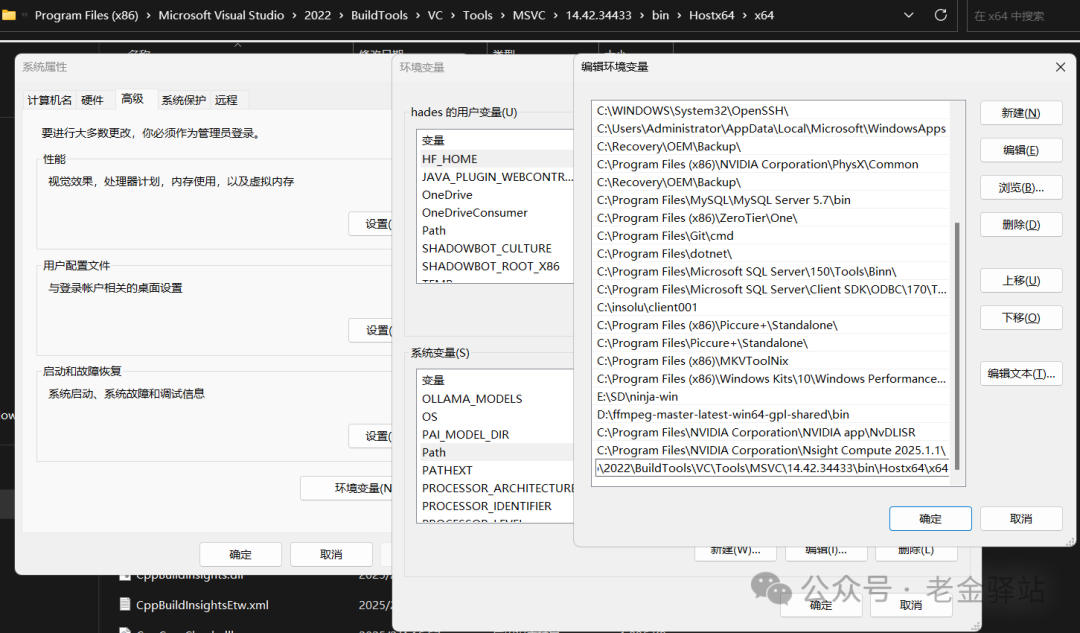Click 取消 in 编辑环境变量 dialog
Viewport: 1080px width, 633px height.
click(1021, 519)
